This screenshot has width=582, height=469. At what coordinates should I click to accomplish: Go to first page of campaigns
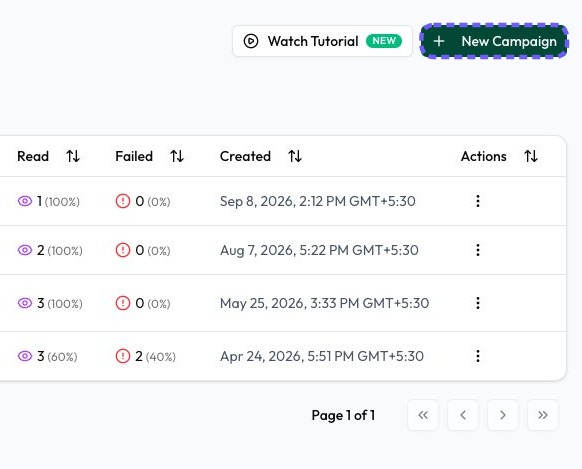pyautogui.click(x=423, y=415)
